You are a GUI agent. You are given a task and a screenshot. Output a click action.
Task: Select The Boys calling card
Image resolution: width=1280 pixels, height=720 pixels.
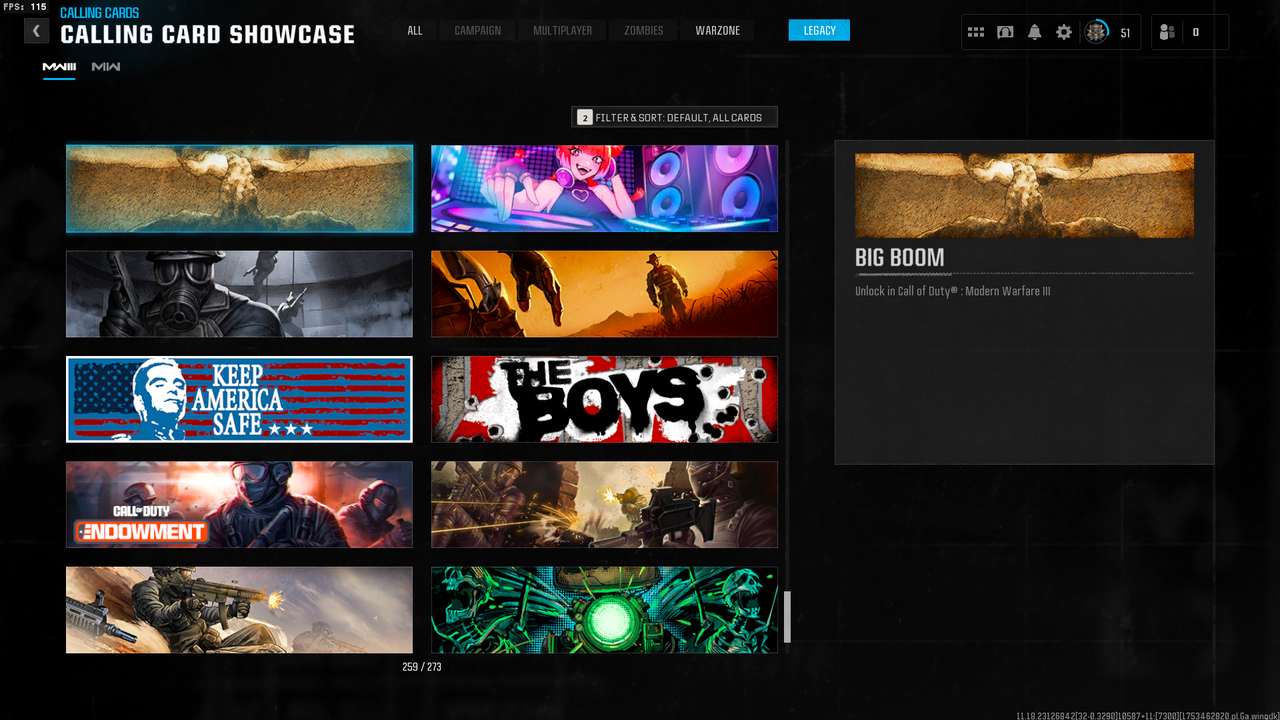(x=604, y=399)
